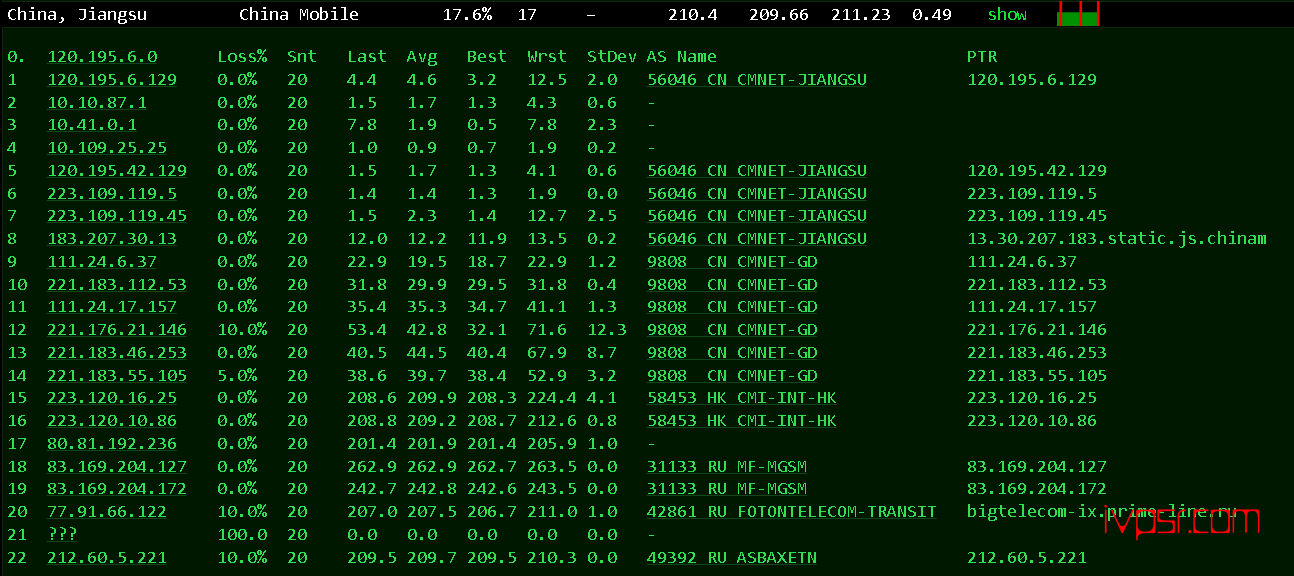Select 'China, Jiangsu' location text
1294x576 pixels.
77,15
